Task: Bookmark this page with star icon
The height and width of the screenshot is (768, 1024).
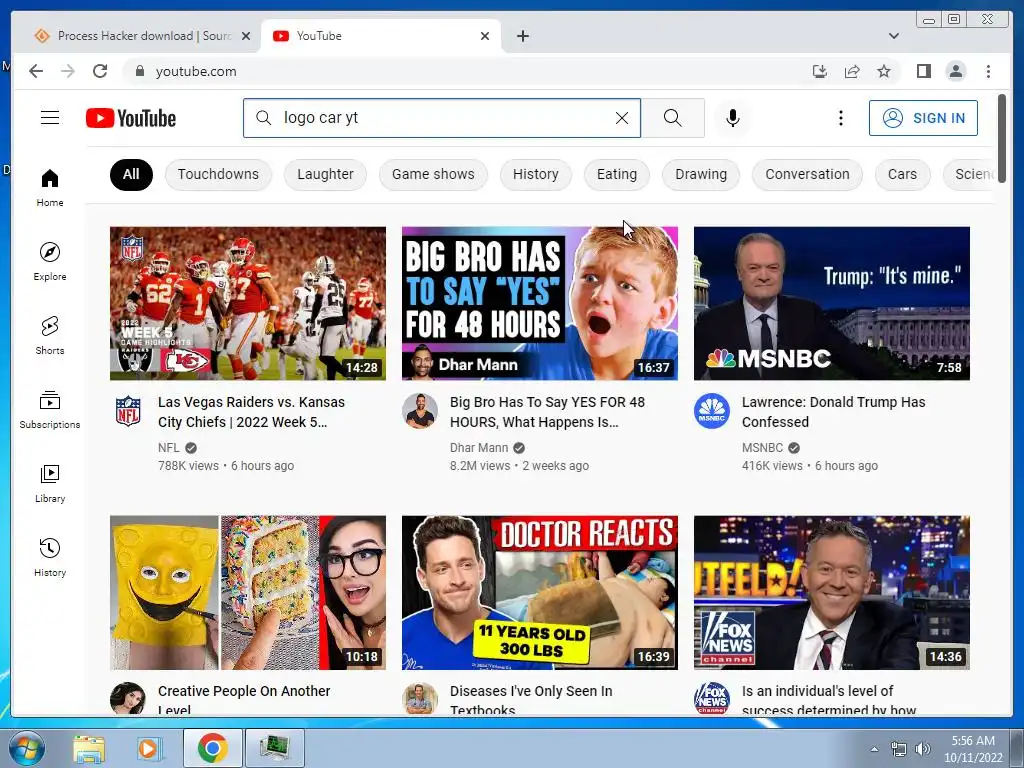Action: coord(884,71)
